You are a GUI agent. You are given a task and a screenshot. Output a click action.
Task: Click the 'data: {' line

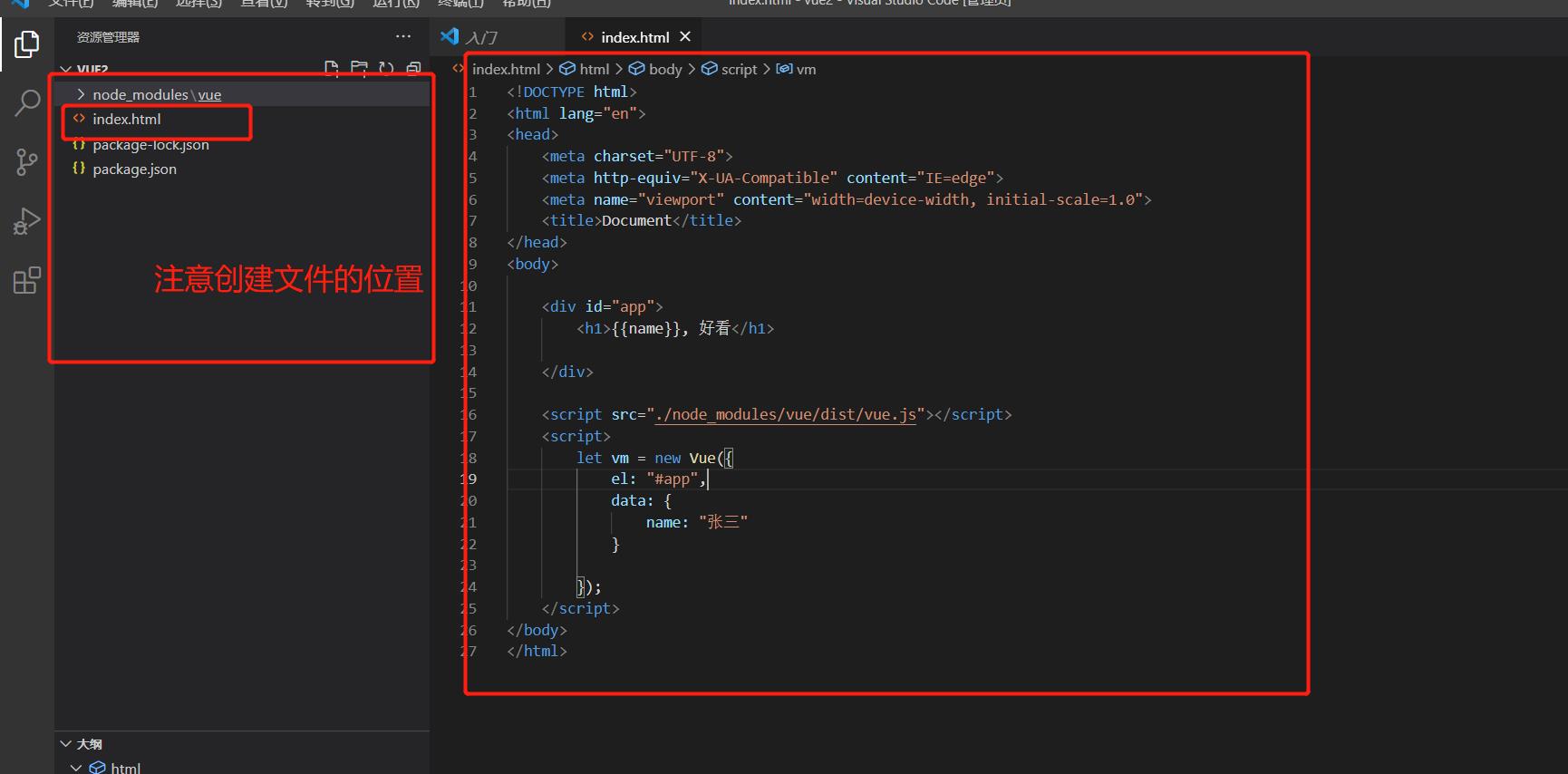pos(641,500)
